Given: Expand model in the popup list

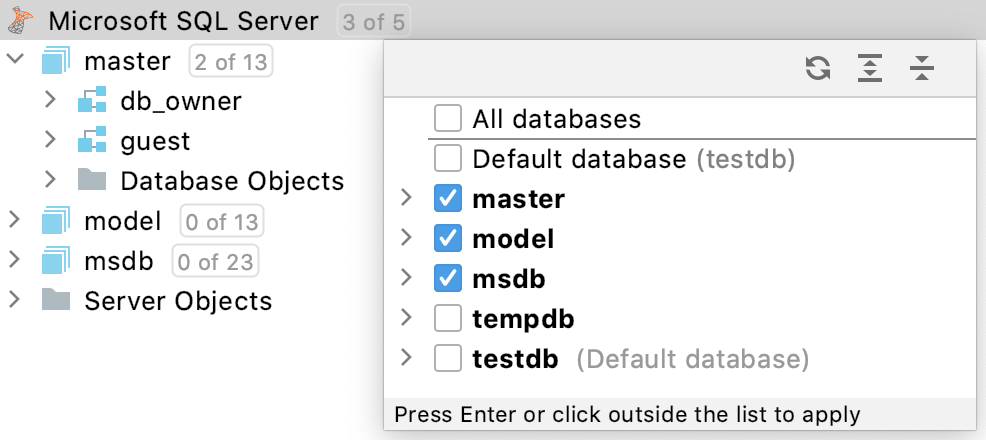Looking at the screenshot, I should (407, 238).
